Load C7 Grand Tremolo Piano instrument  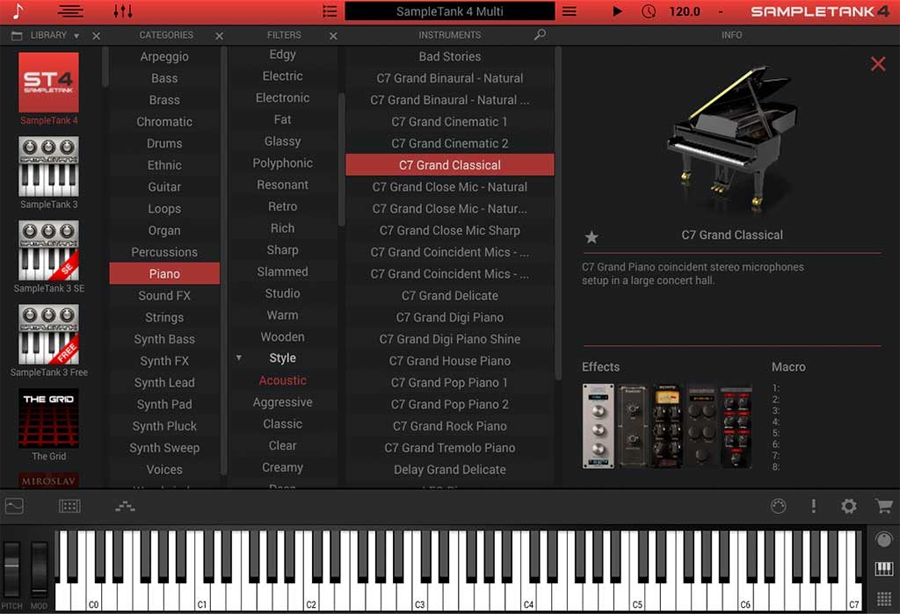[x=449, y=448]
